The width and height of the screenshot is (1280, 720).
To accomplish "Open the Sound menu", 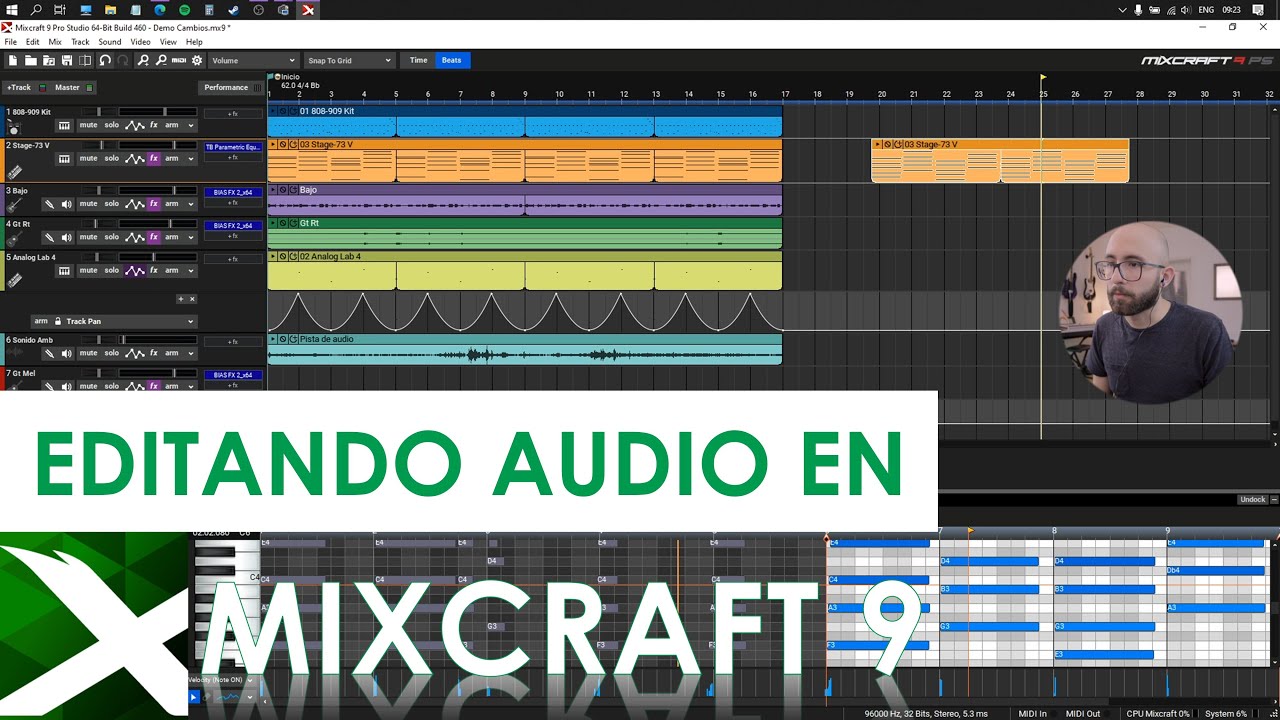I will (110, 42).
